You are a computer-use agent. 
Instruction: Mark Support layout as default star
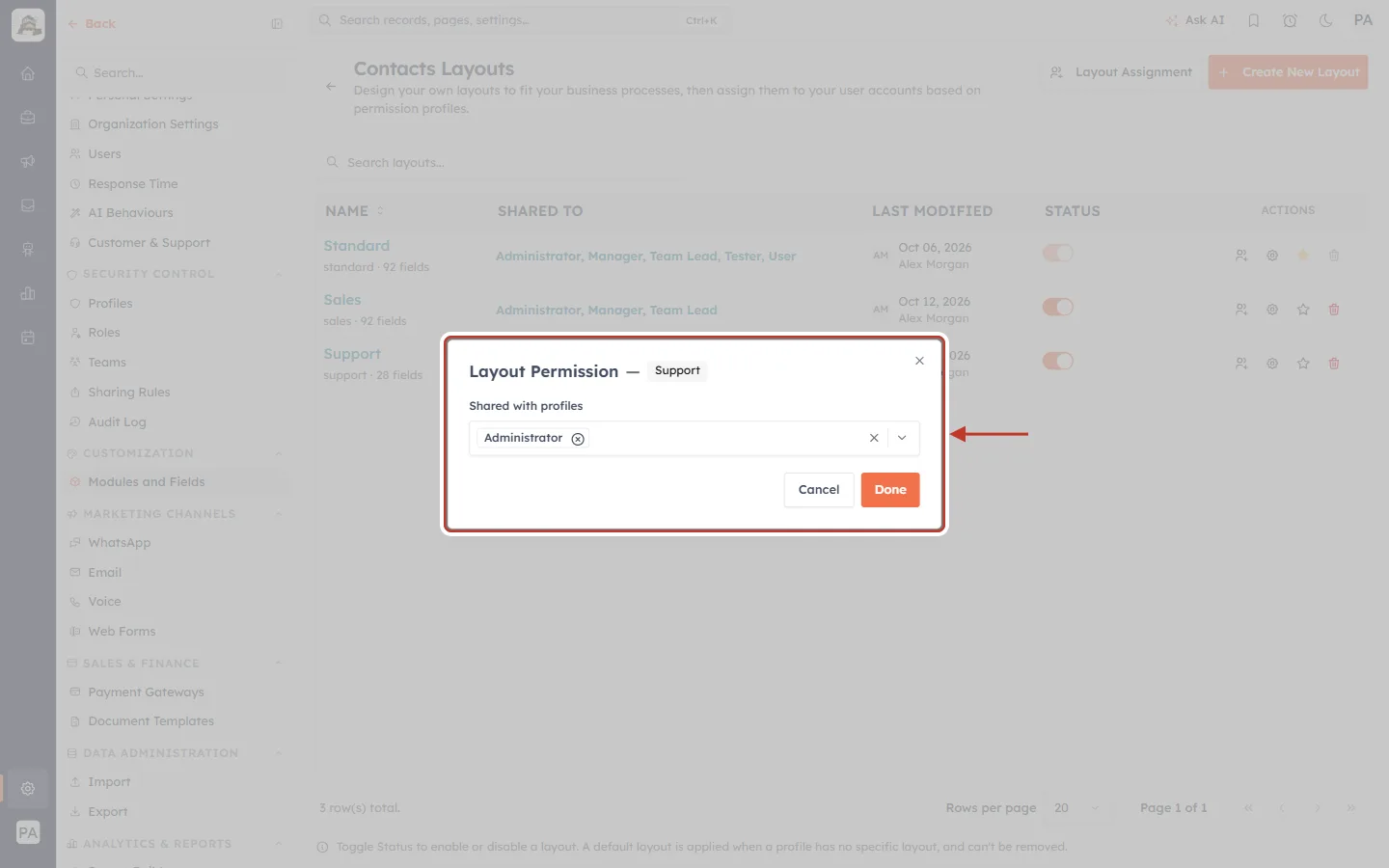click(1303, 364)
